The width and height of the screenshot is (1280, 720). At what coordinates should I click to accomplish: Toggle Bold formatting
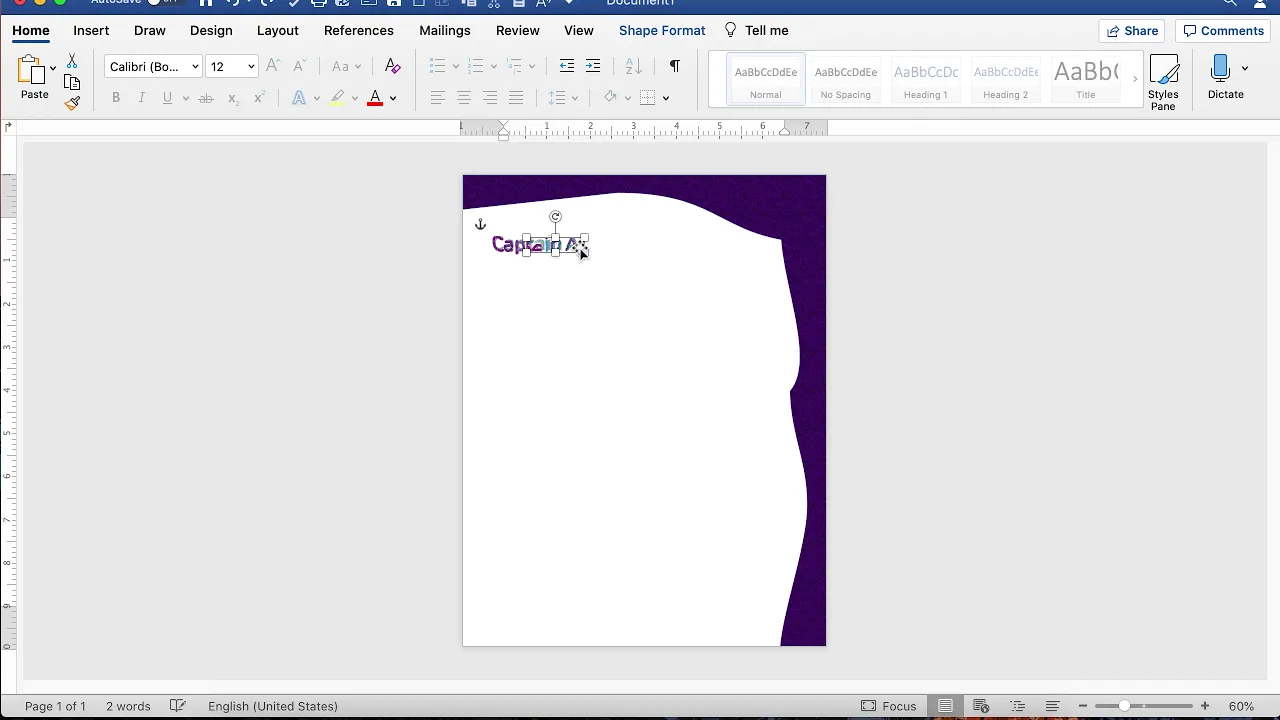point(116,98)
